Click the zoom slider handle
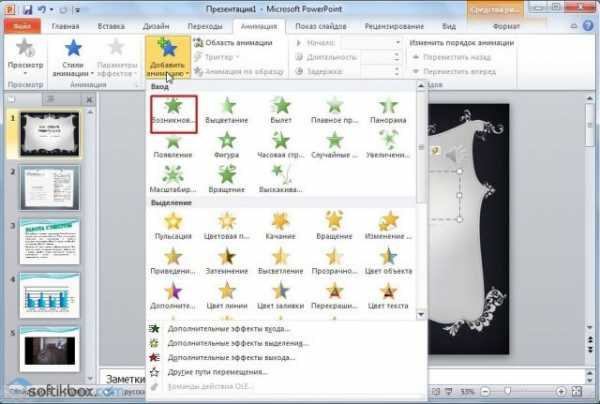600x404 pixels. 508,391
